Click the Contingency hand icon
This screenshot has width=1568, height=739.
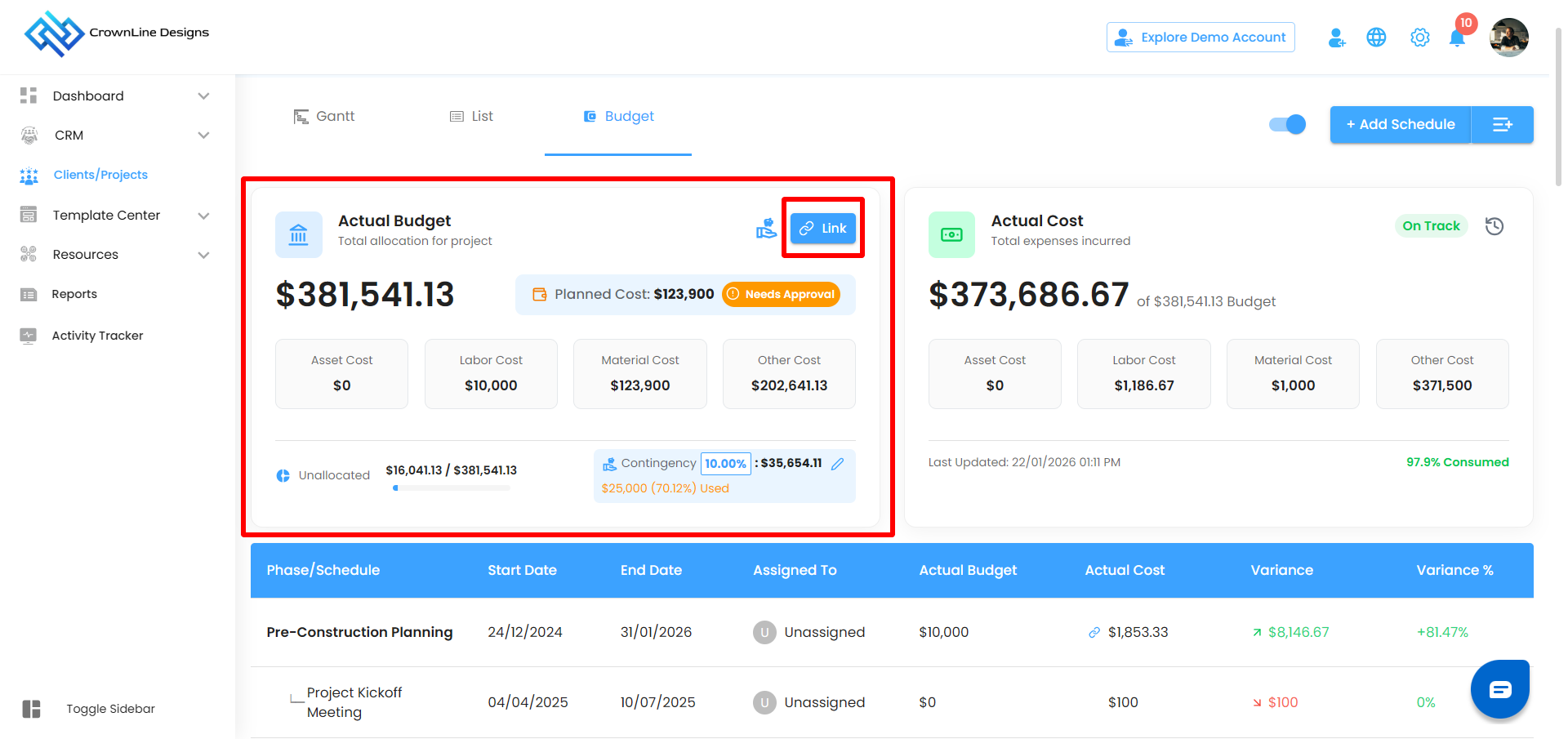pos(609,464)
